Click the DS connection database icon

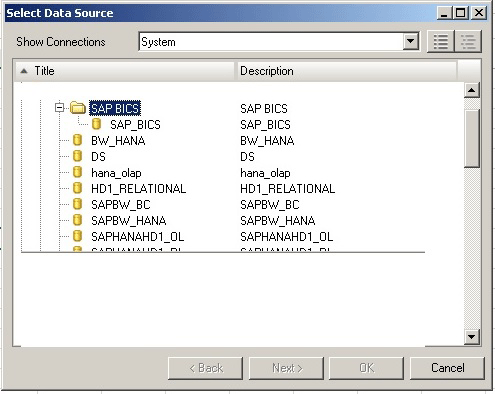[x=77, y=156]
